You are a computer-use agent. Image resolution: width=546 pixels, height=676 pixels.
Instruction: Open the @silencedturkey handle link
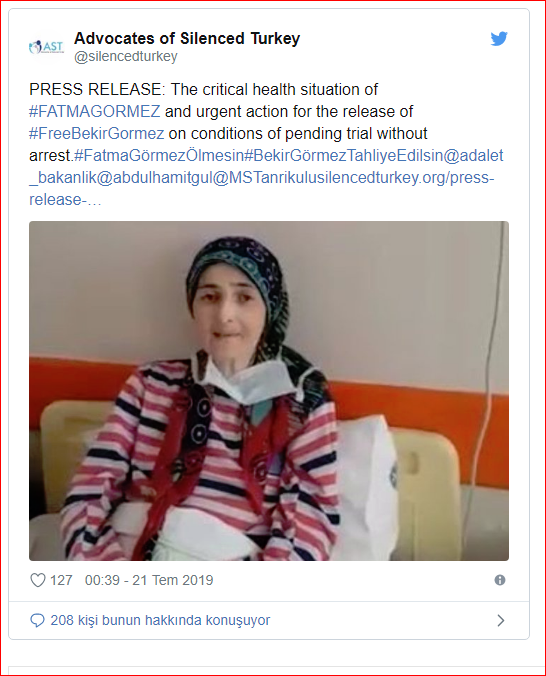[x=126, y=56]
